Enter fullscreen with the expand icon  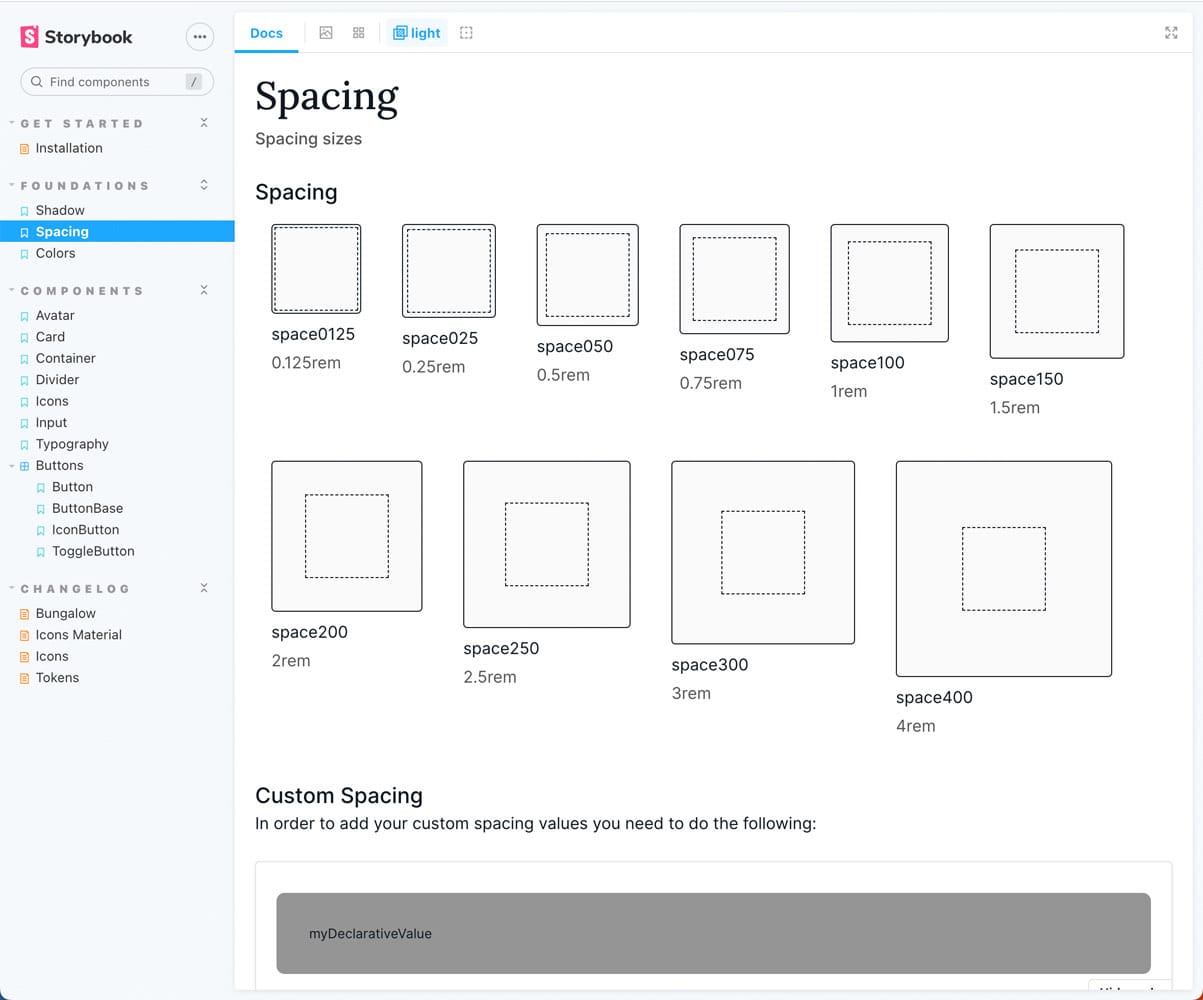click(x=1171, y=33)
